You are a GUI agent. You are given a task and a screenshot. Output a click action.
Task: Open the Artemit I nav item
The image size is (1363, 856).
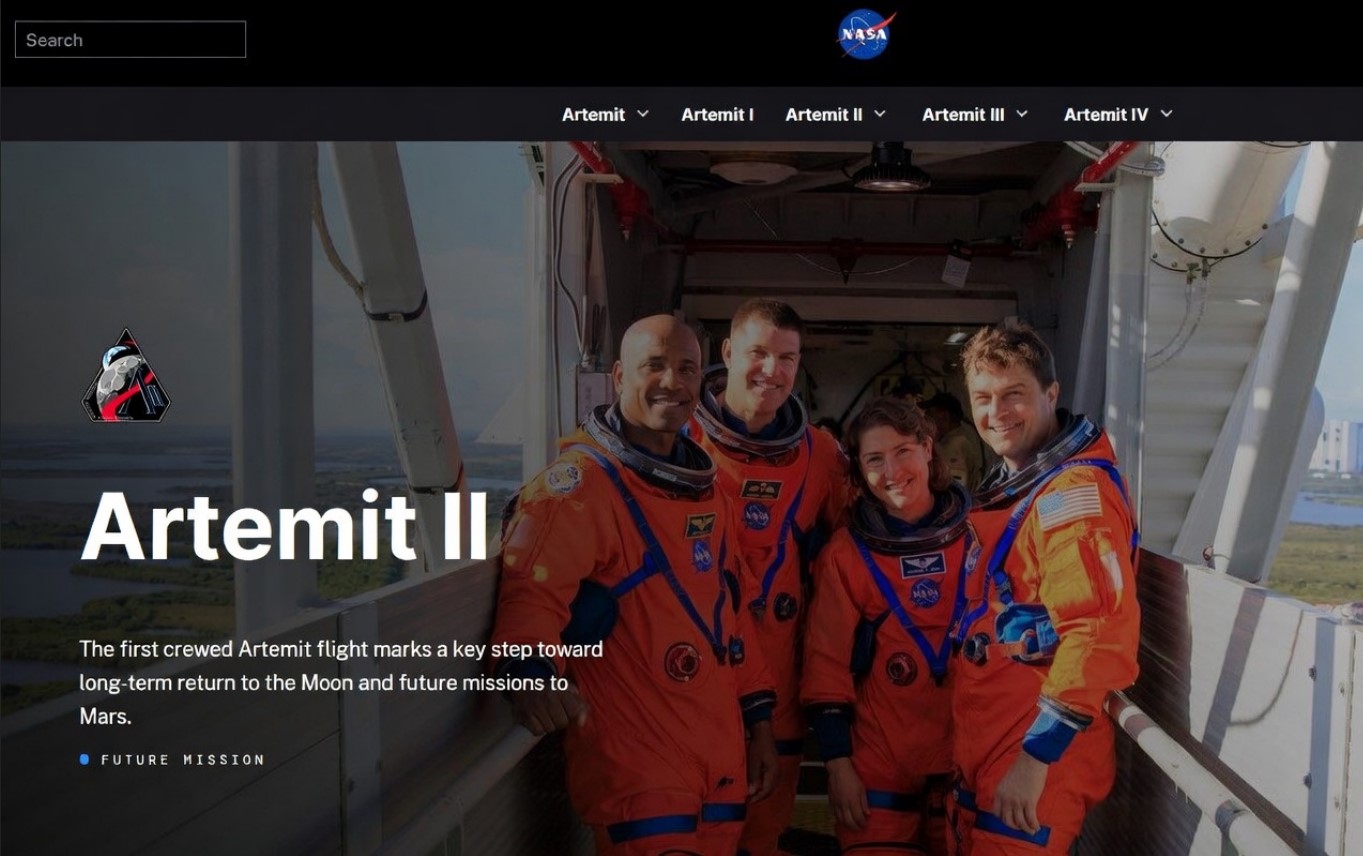point(717,115)
